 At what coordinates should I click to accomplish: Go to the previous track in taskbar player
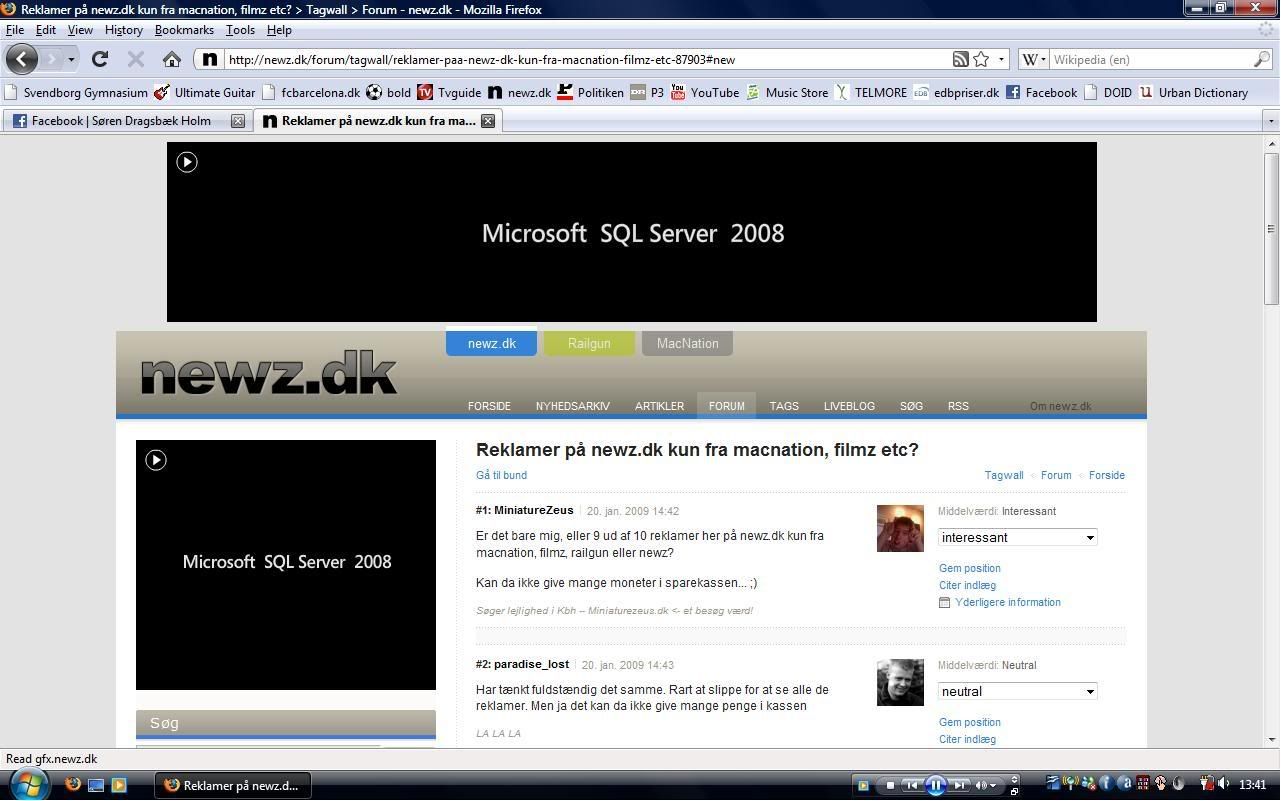click(x=912, y=785)
